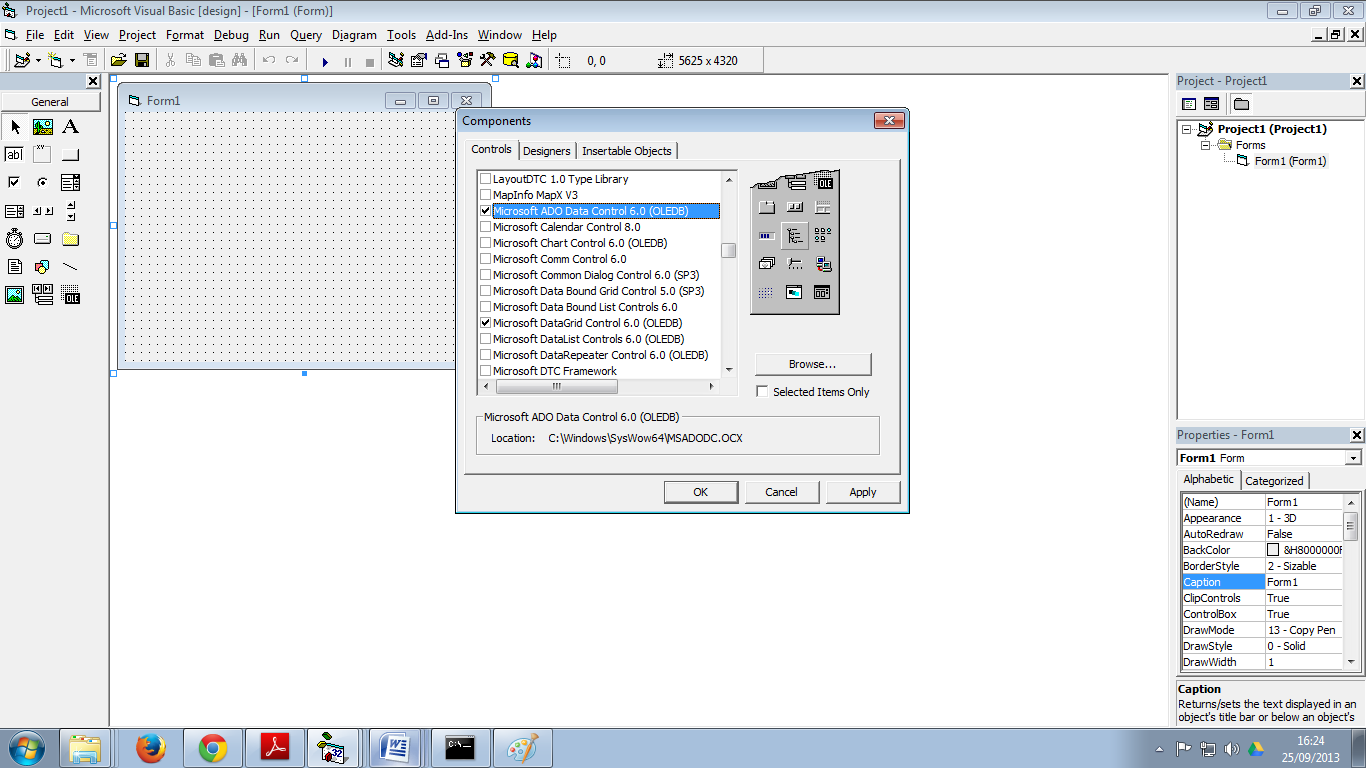The image size is (1366, 768).
Task: Check Microsoft Comm Control 6.0
Action: [x=486, y=259]
